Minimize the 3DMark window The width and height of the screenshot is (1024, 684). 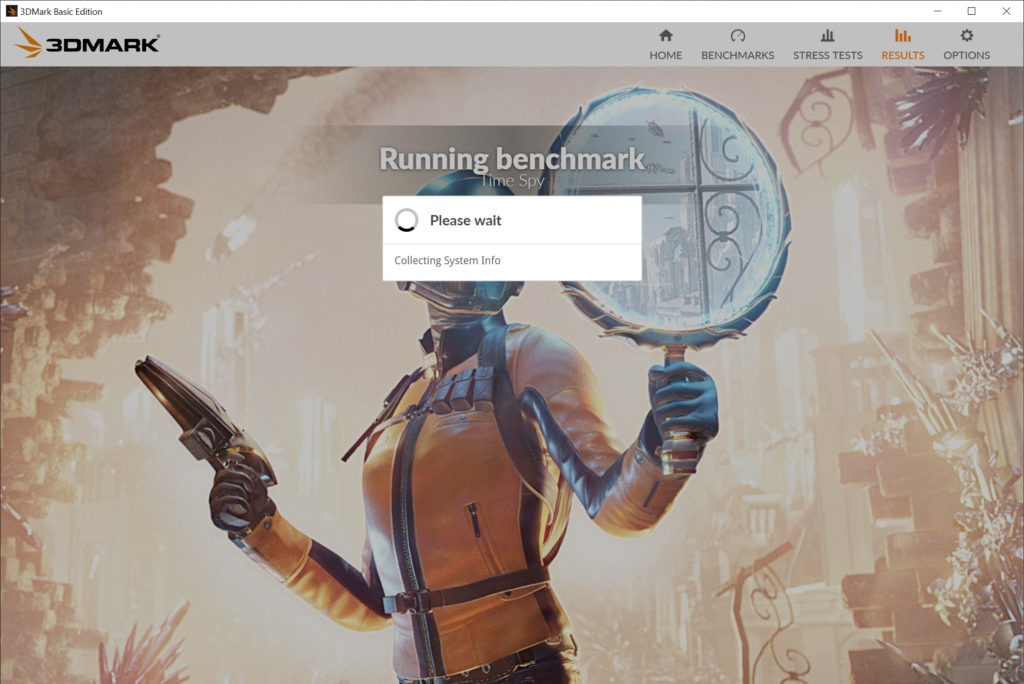click(x=938, y=11)
